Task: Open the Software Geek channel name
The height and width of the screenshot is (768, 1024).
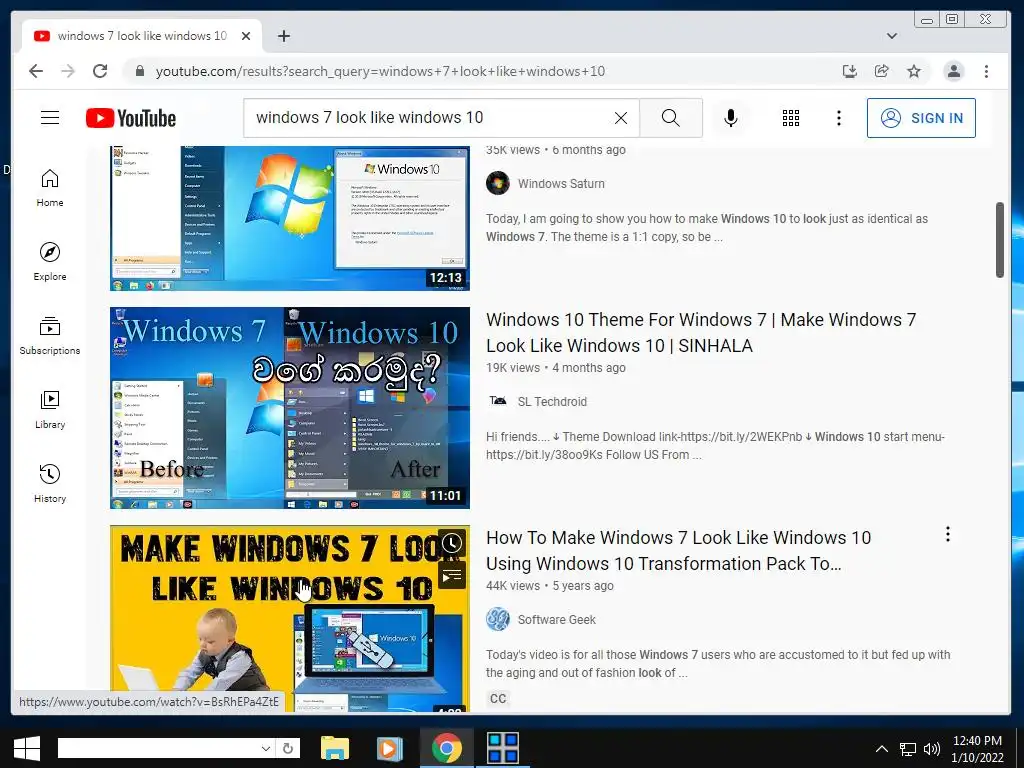Action: coord(556,620)
